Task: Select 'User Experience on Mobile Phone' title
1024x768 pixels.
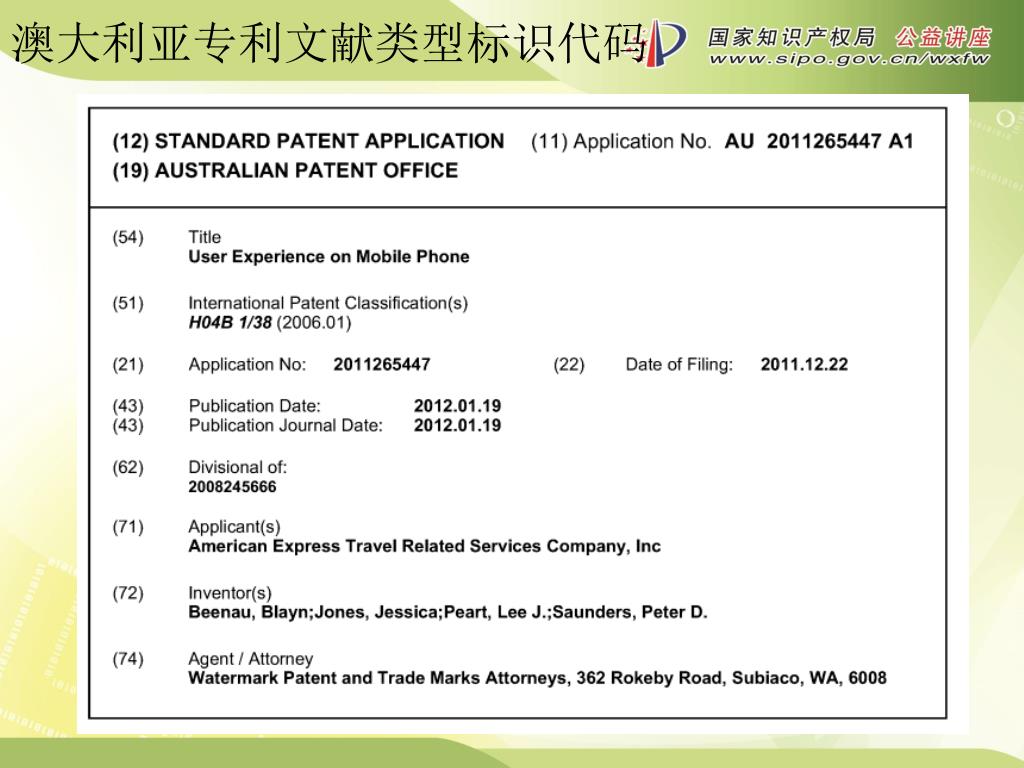Action: click(x=329, y=257)
